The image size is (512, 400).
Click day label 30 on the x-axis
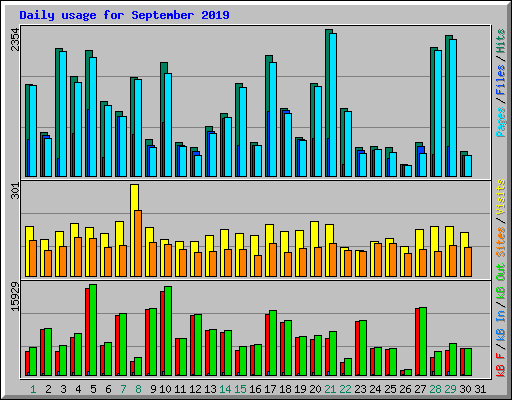465,389
